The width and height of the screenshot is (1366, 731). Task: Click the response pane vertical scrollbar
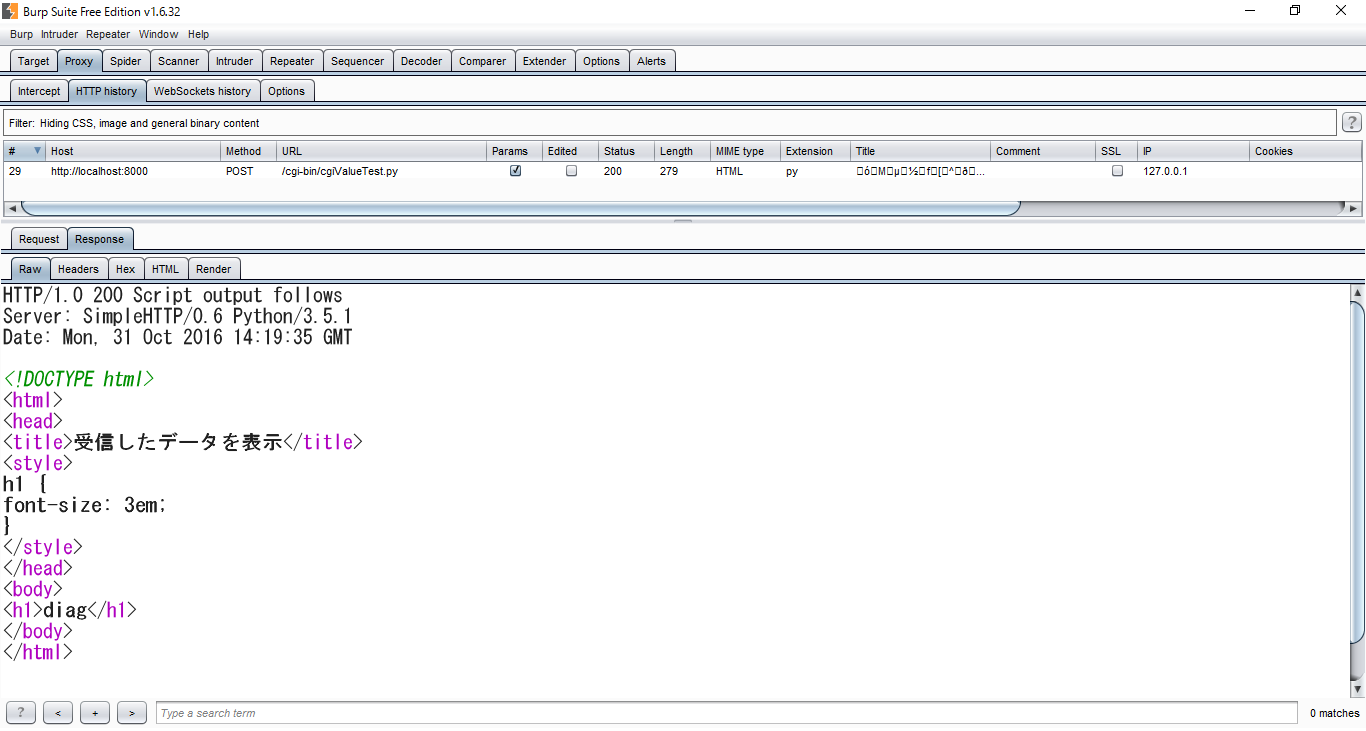coord(1357,470)
